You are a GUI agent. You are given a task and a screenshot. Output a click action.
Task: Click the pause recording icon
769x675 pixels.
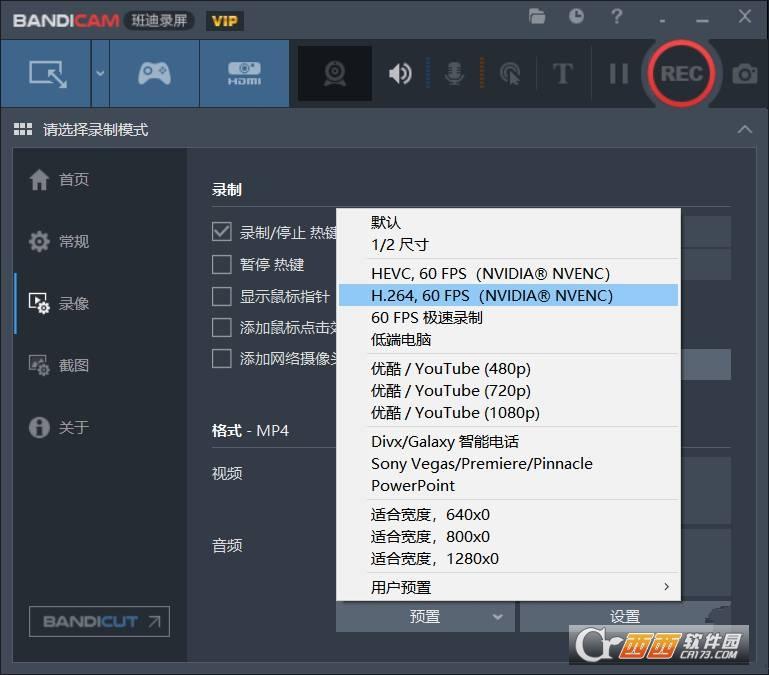(x=618, y=74)
